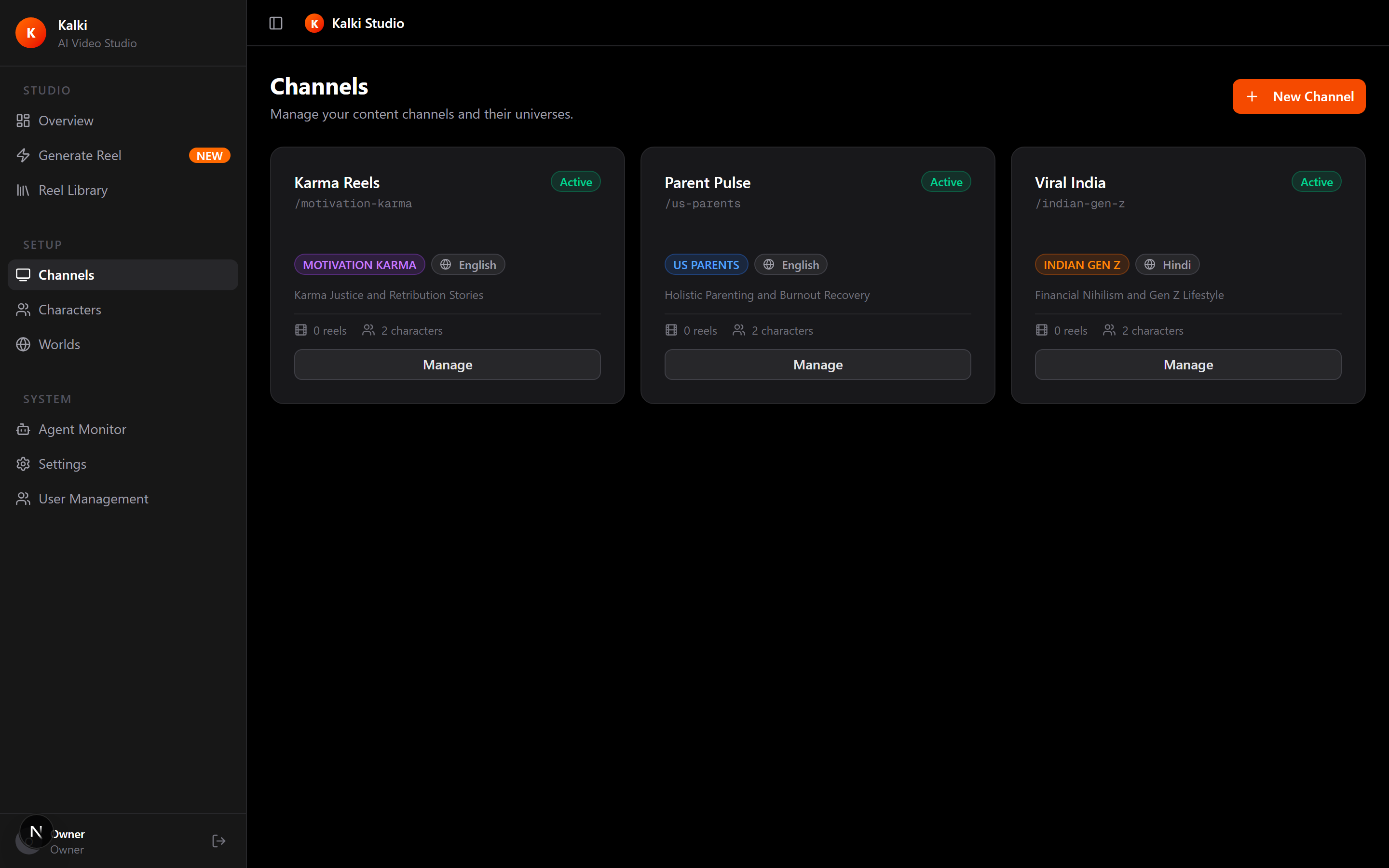Screen dimensions: 1389x868
Task: Click the Overview grid icon
Action: click(x=23, y=121)
